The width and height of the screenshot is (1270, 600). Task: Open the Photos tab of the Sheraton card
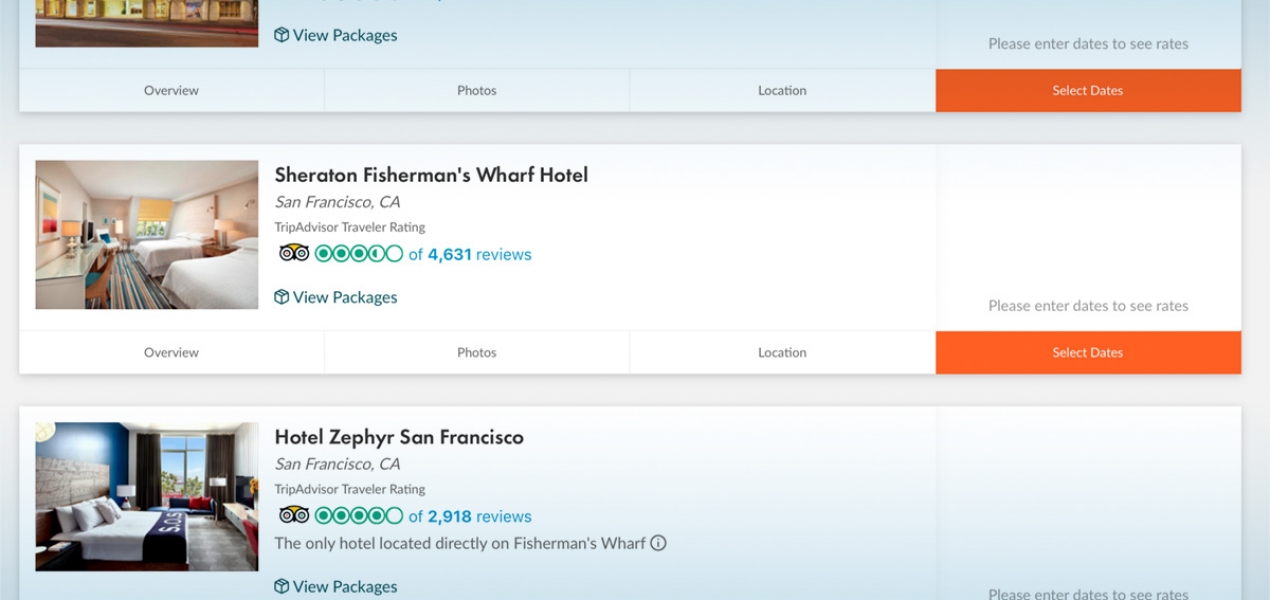point(477,352)
